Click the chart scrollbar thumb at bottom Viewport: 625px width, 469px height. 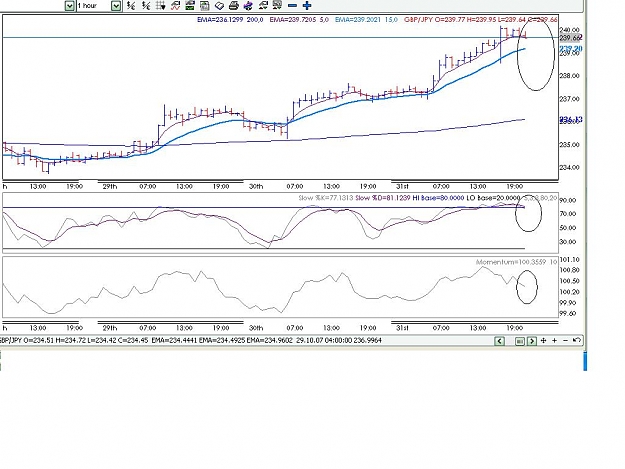coord(519,341)
